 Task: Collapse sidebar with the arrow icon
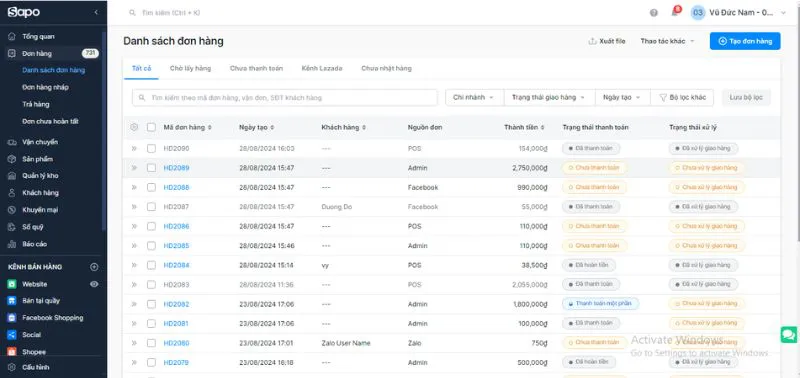(x=96, y=12)
